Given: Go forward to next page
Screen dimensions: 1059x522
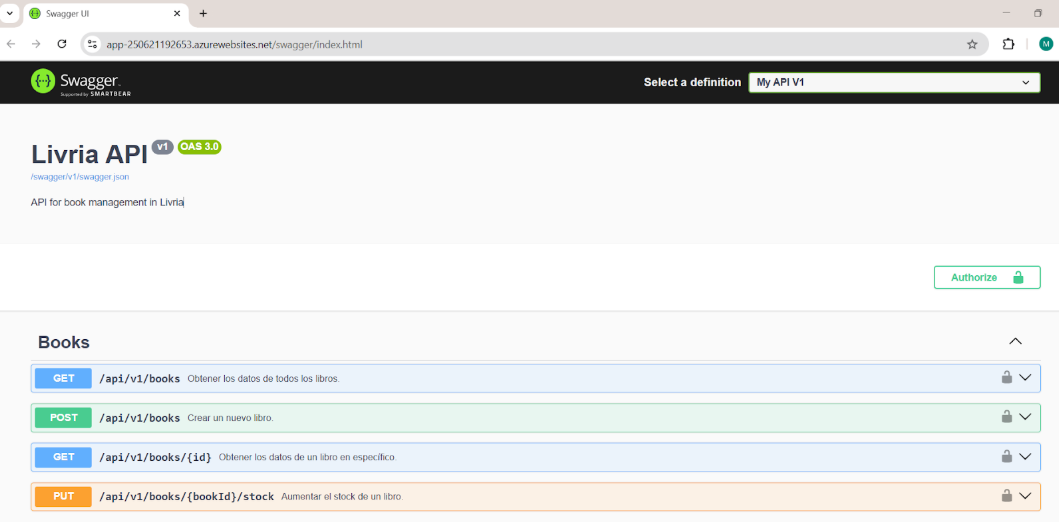Looking at the screenshot, I should click(x=36, y=44).
